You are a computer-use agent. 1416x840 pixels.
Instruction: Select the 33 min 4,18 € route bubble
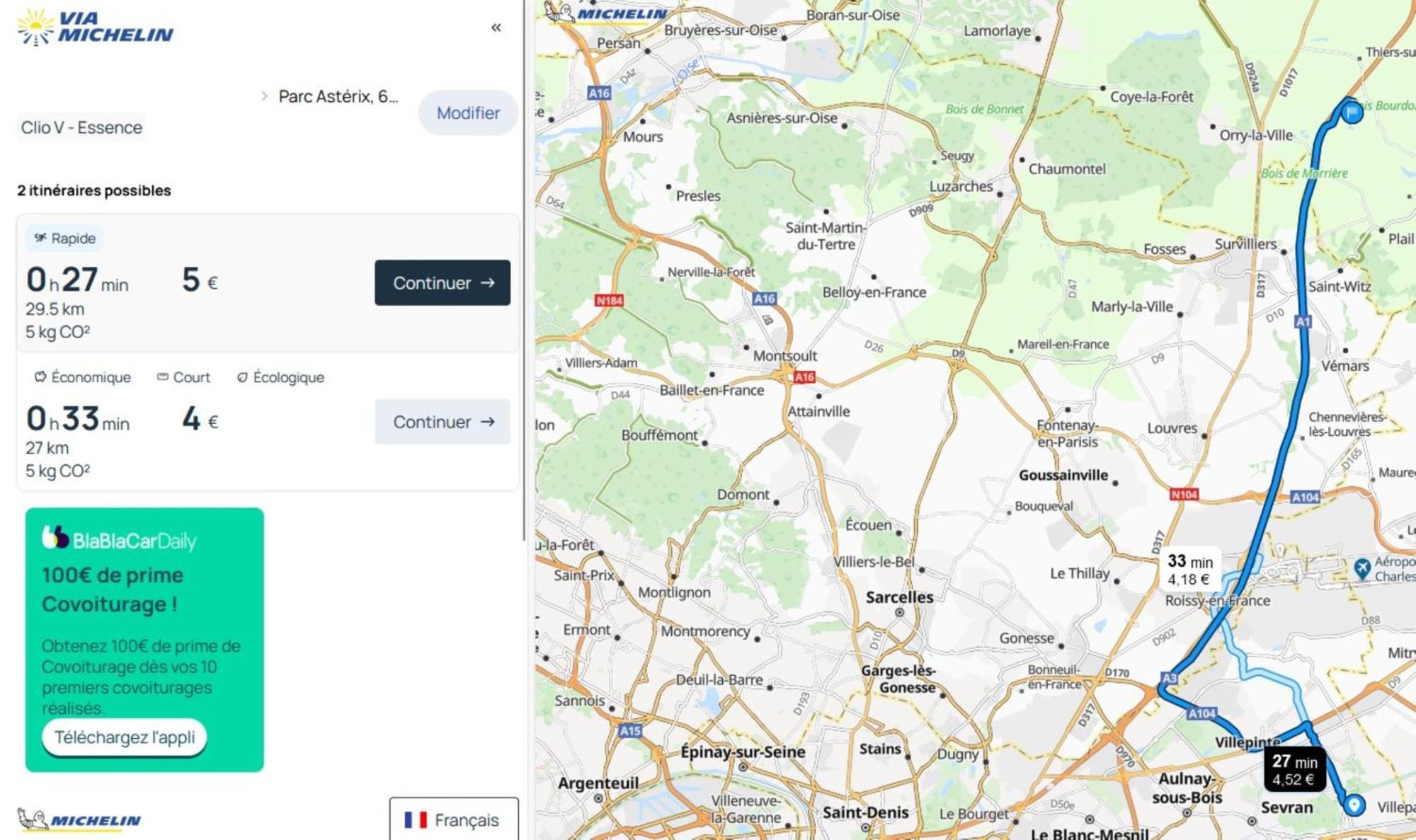[1189, 570]
